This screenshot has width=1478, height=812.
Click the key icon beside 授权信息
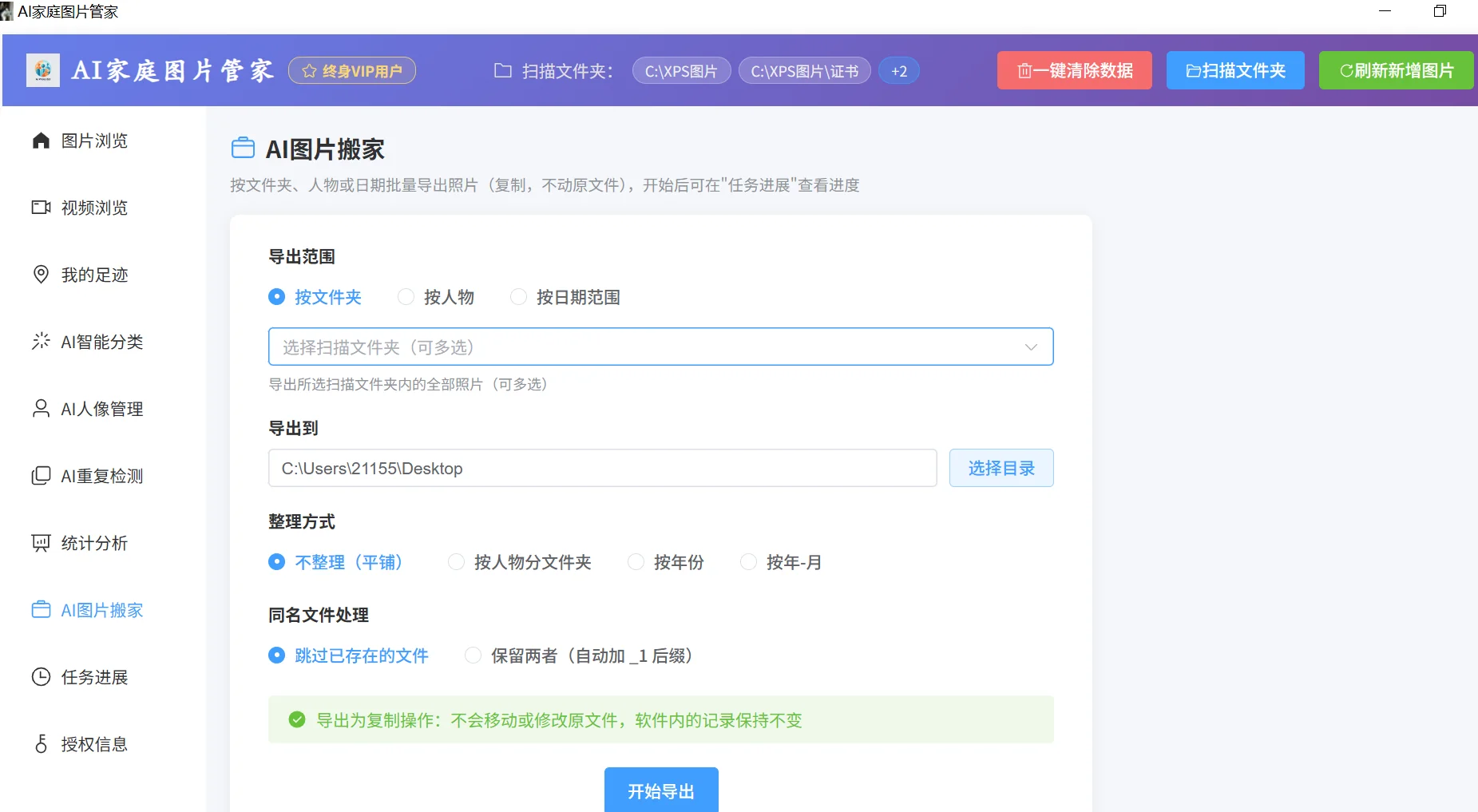[x=41, y=744]
